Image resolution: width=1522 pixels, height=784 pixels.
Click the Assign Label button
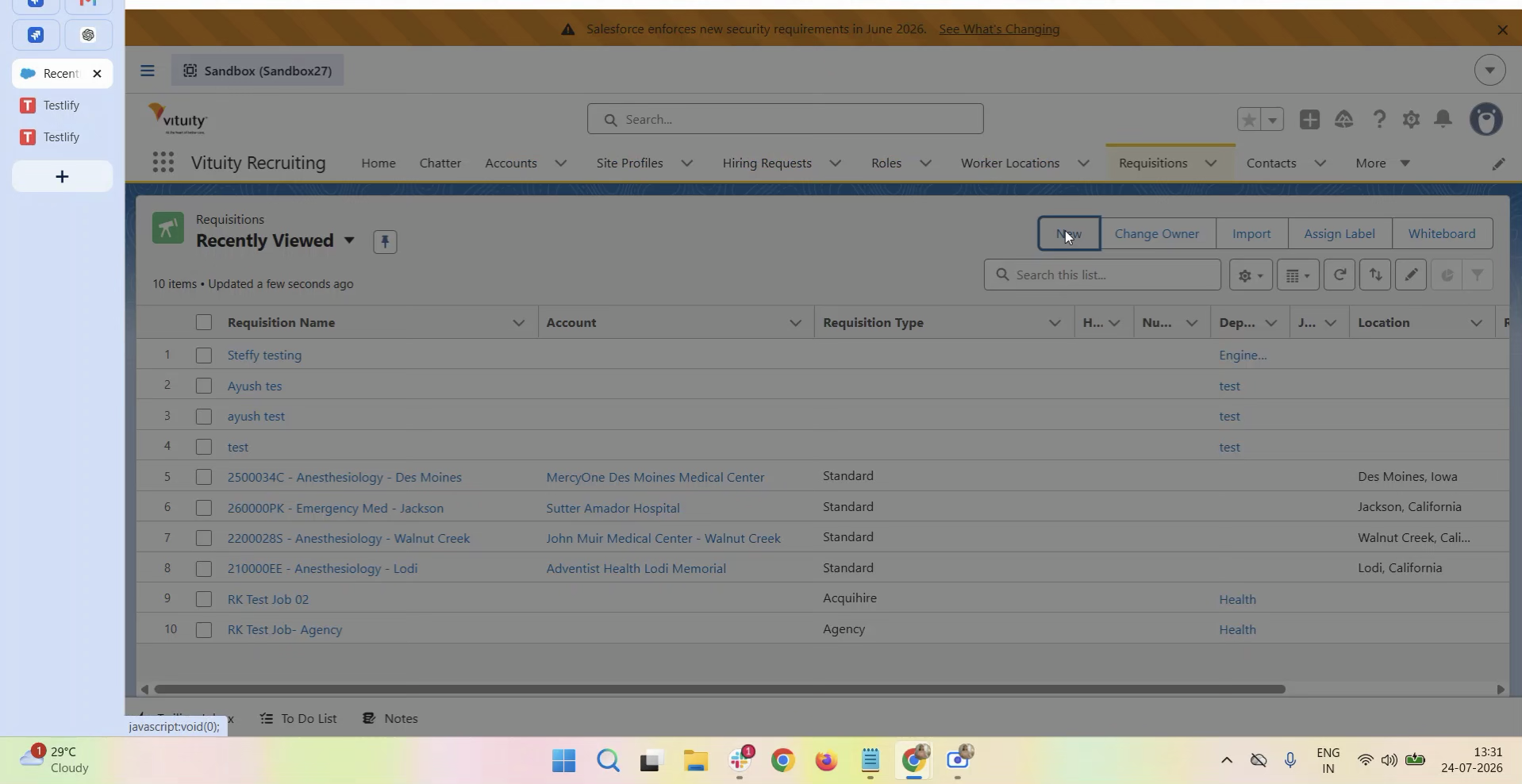[1339, 234]
